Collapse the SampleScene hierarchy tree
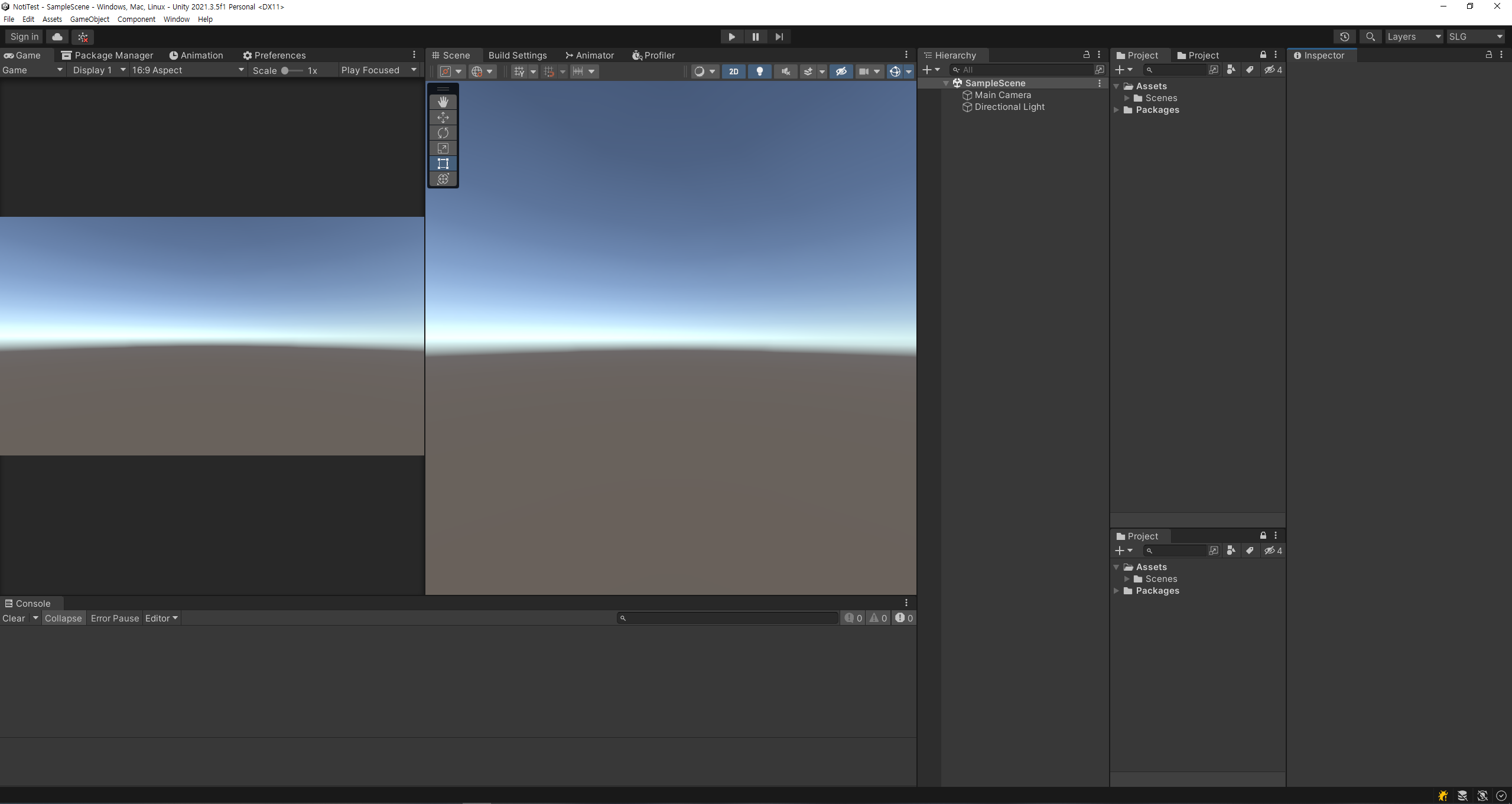This screenshot has width=1512, height=804. tap(946, 83)
